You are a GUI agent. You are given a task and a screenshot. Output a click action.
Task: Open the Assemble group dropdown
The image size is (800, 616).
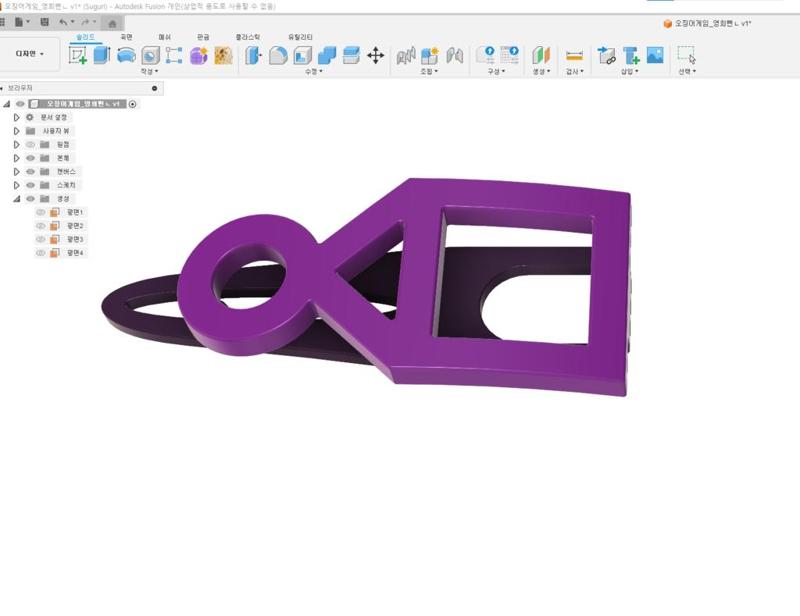[429, 71]
